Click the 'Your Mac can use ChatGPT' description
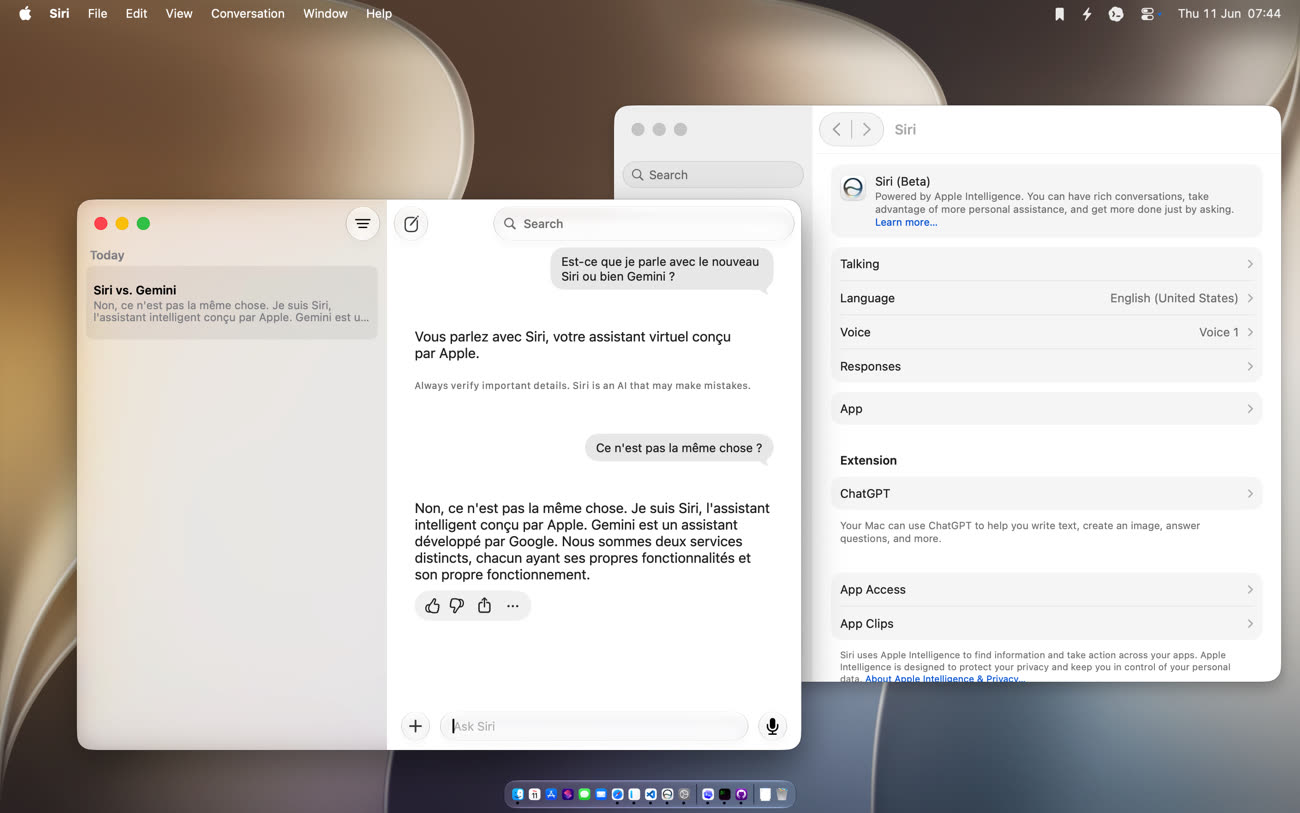Viewport: 1300px width, 813px height. coord(1020,532)
